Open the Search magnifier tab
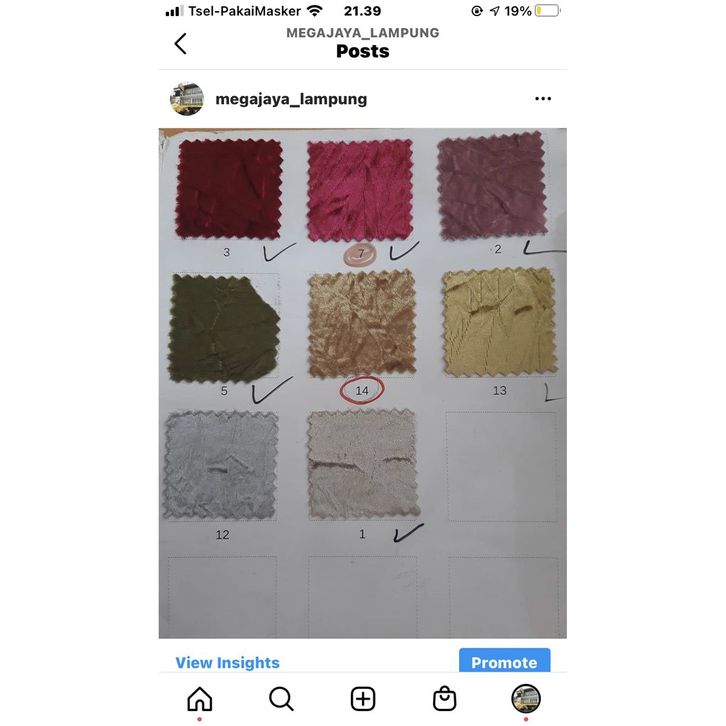The image size is (726, 726). [281, 699]
